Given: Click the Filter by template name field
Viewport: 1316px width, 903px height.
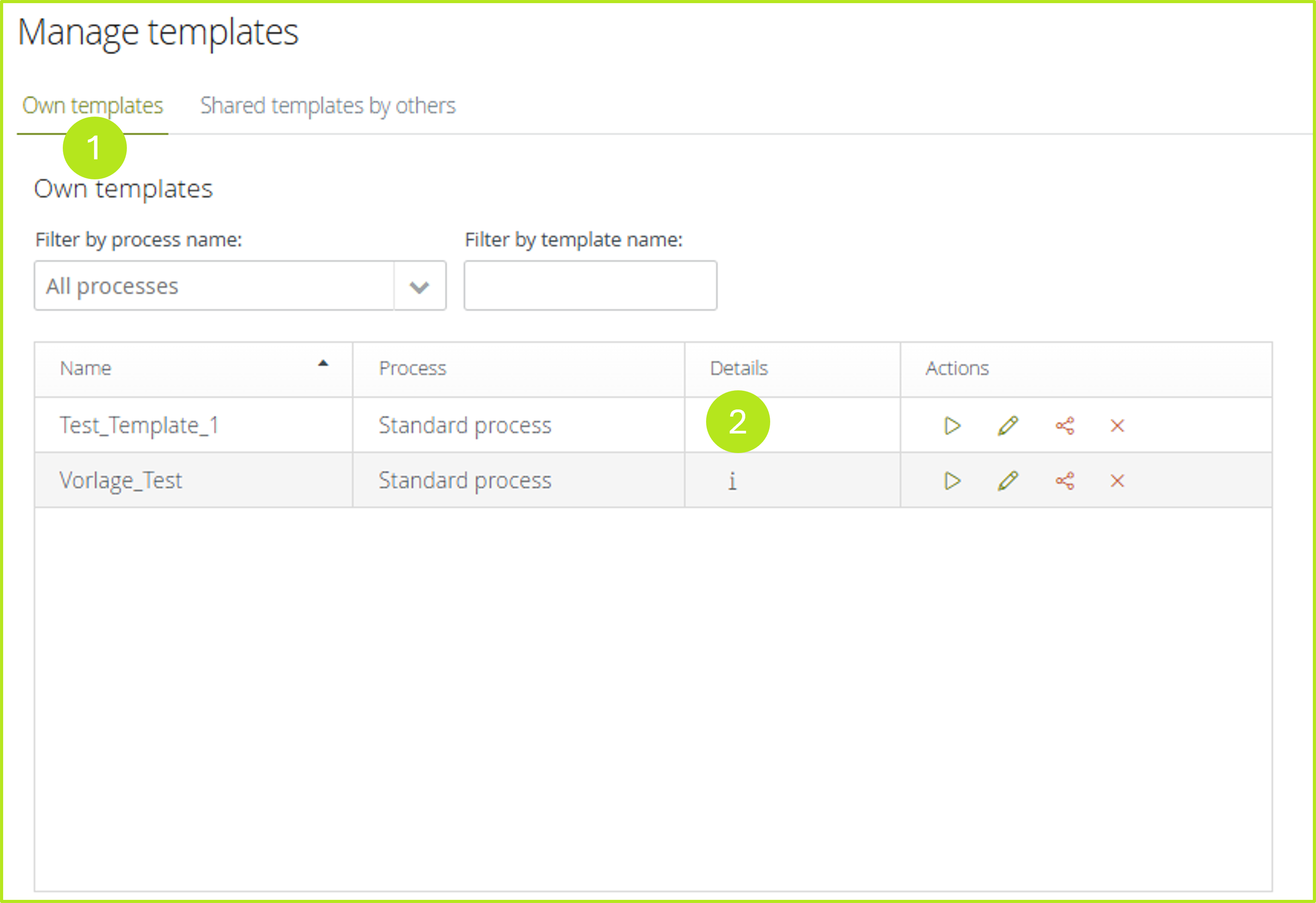Looking at the screenshot, I should (x=590, y=286).
